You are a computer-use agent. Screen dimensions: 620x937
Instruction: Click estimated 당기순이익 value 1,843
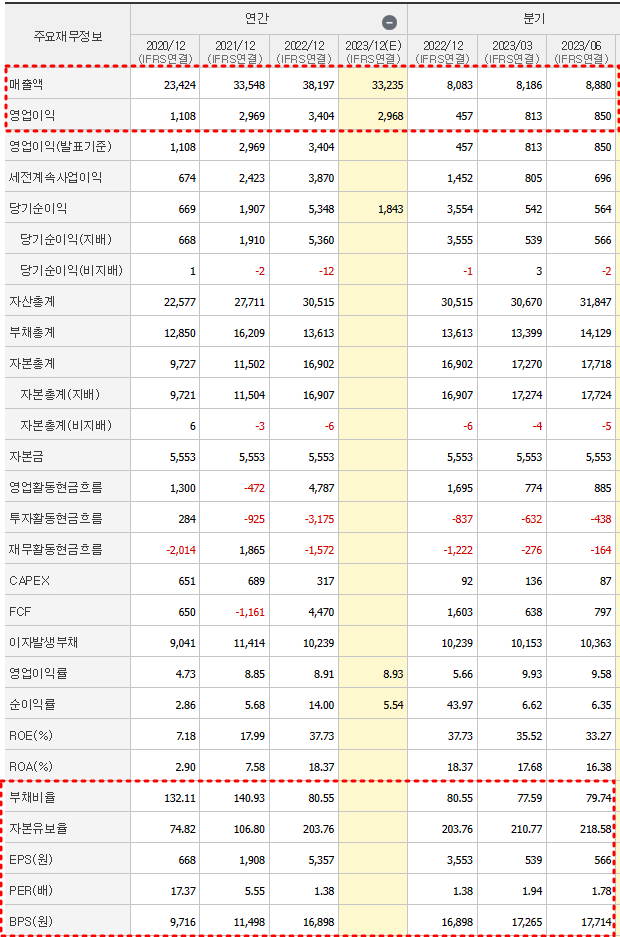click(391, 209)
